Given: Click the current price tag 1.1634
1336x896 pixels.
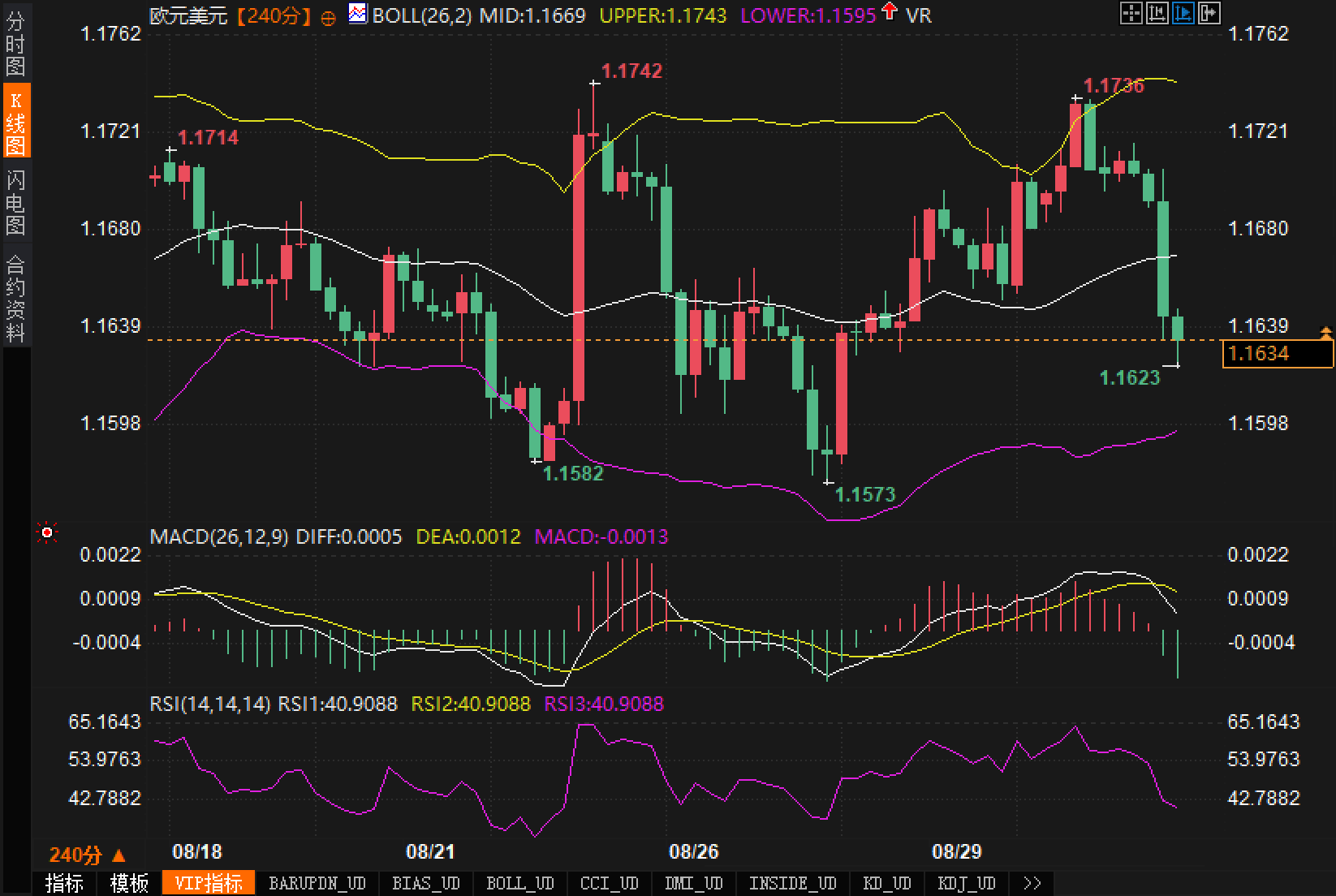Looking at the screenshot, I should (1278, 353).
